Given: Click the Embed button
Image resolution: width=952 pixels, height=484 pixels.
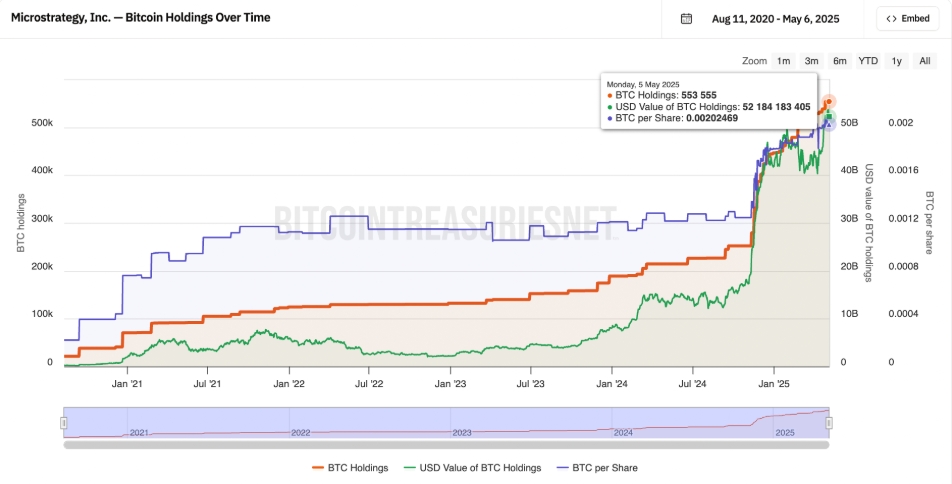Looking at the screenshot, I should coord(908,19).
